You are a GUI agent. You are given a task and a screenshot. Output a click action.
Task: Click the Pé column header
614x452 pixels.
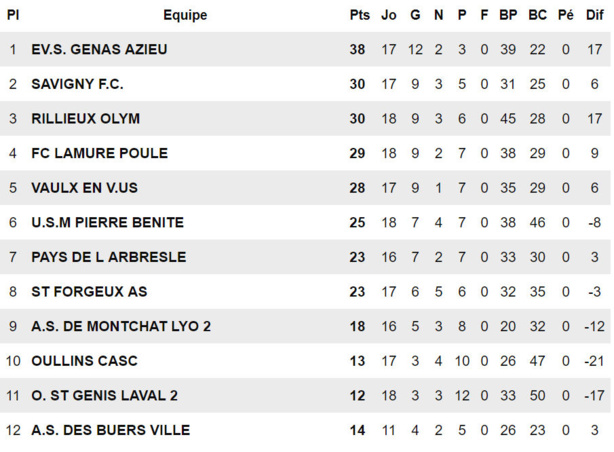click(566, 15)
